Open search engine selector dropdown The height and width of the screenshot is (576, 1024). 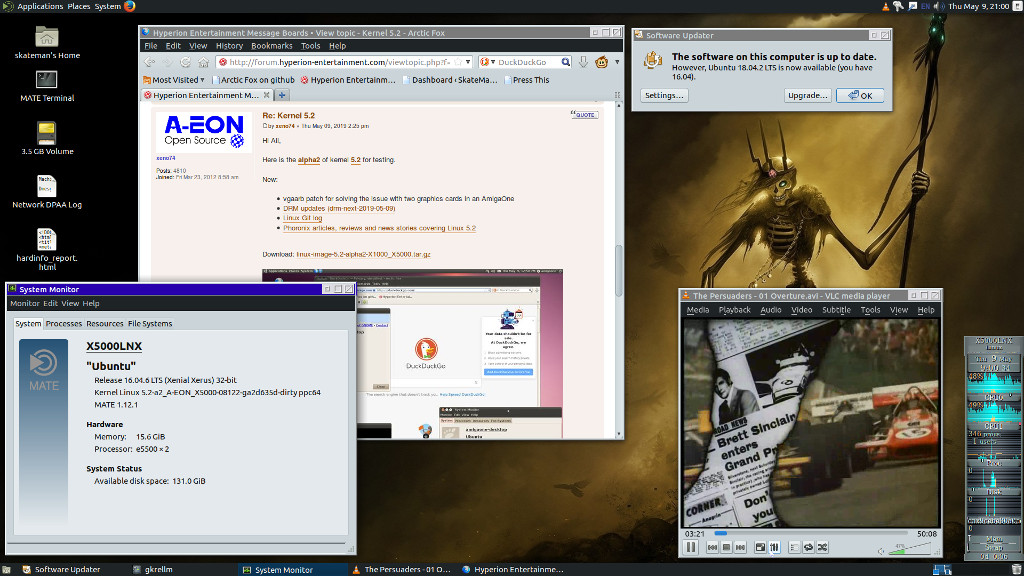coord(487,62)
